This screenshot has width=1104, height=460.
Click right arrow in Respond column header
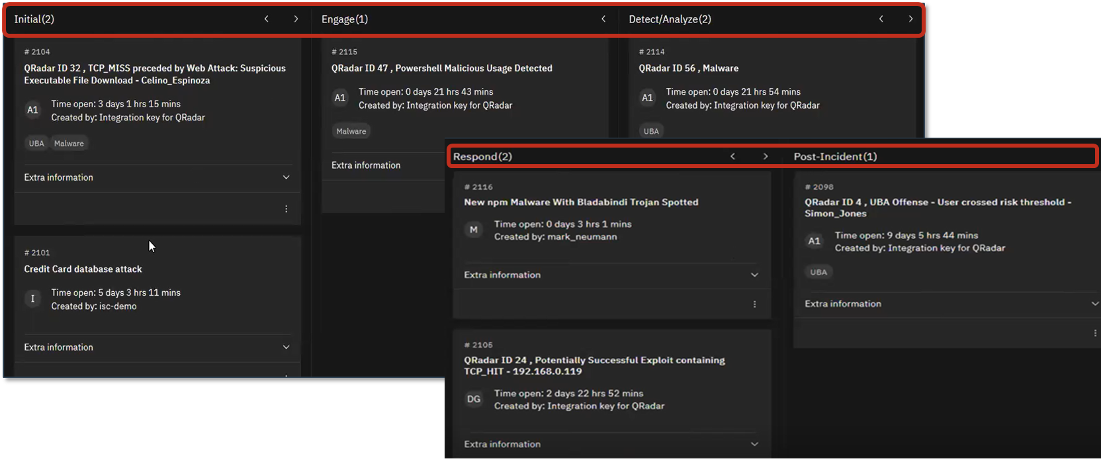[765, 157]
